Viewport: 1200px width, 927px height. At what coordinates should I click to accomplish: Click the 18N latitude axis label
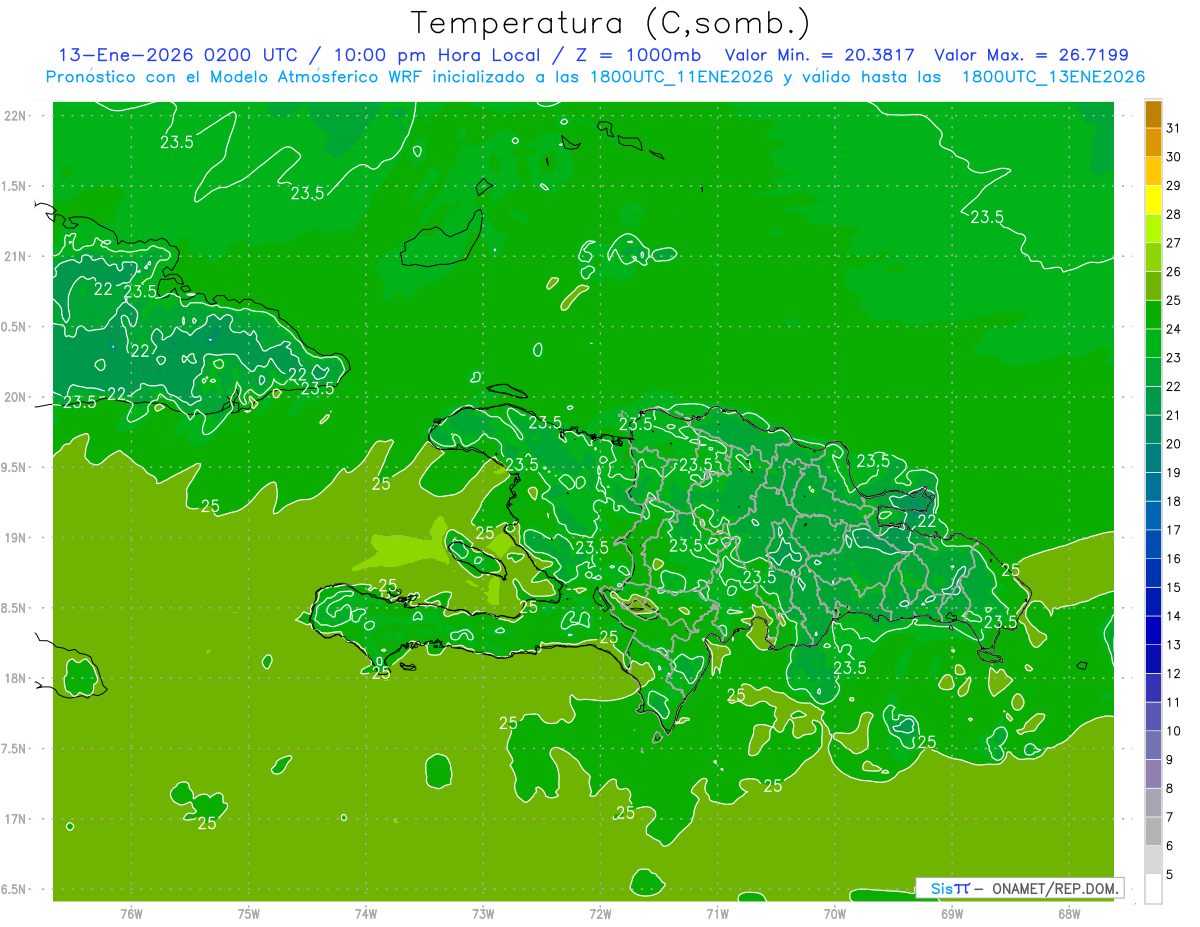coord(14,678)
